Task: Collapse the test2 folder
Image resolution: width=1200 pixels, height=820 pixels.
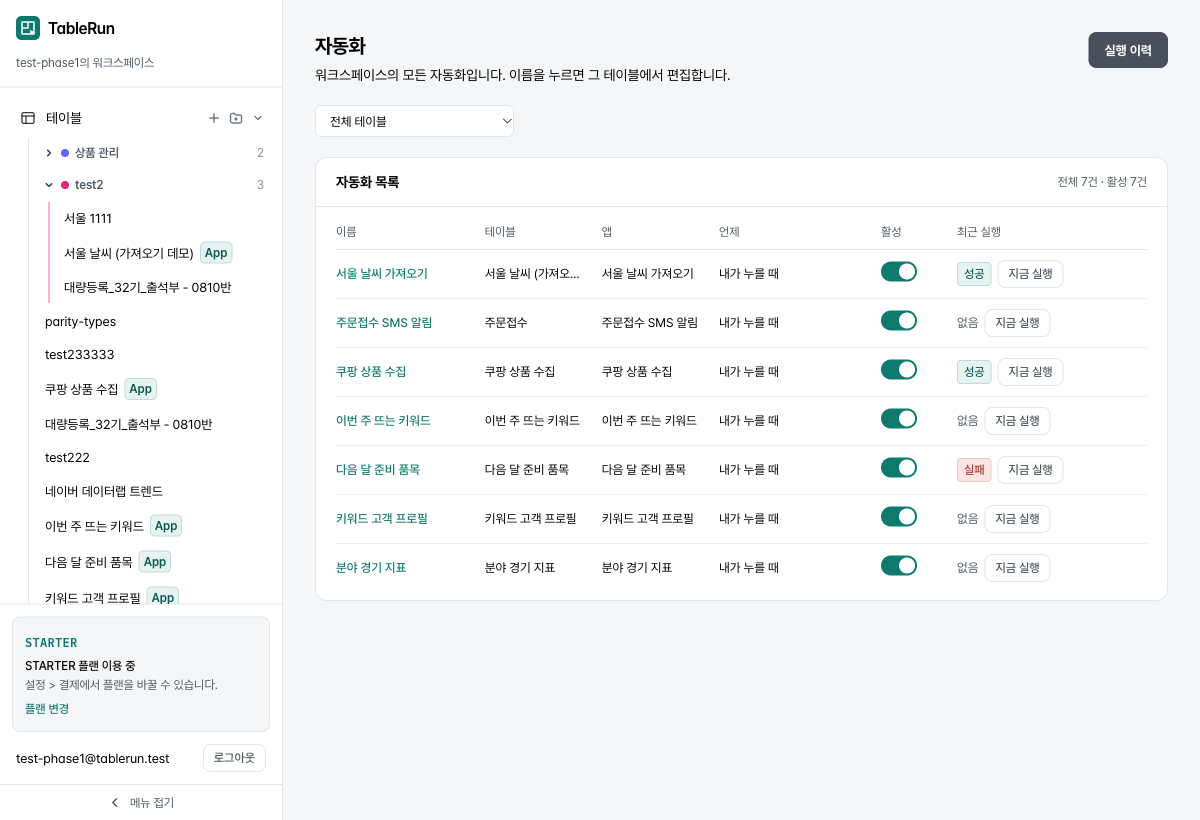Action: point(49,185)
